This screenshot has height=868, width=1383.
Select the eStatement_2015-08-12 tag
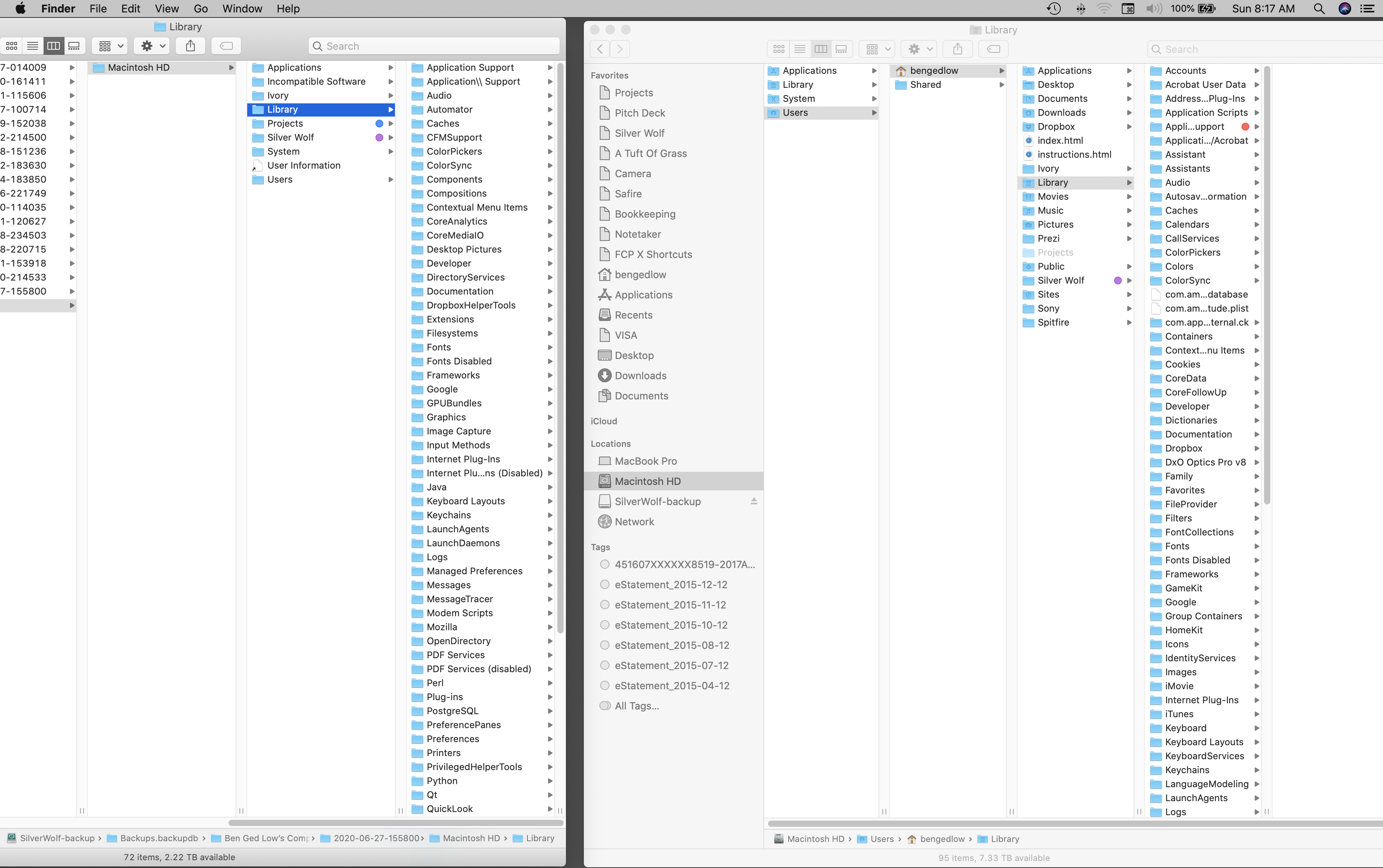[671, 645]
